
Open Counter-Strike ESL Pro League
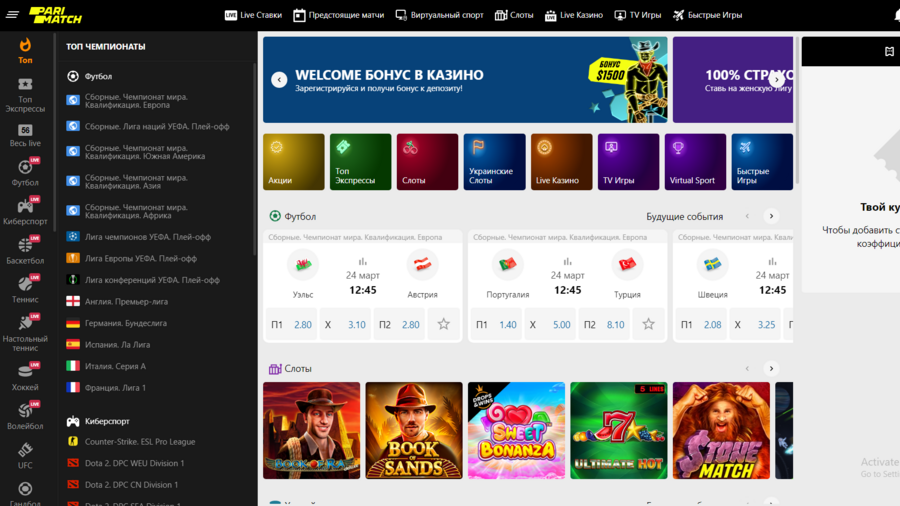(139, 441)
